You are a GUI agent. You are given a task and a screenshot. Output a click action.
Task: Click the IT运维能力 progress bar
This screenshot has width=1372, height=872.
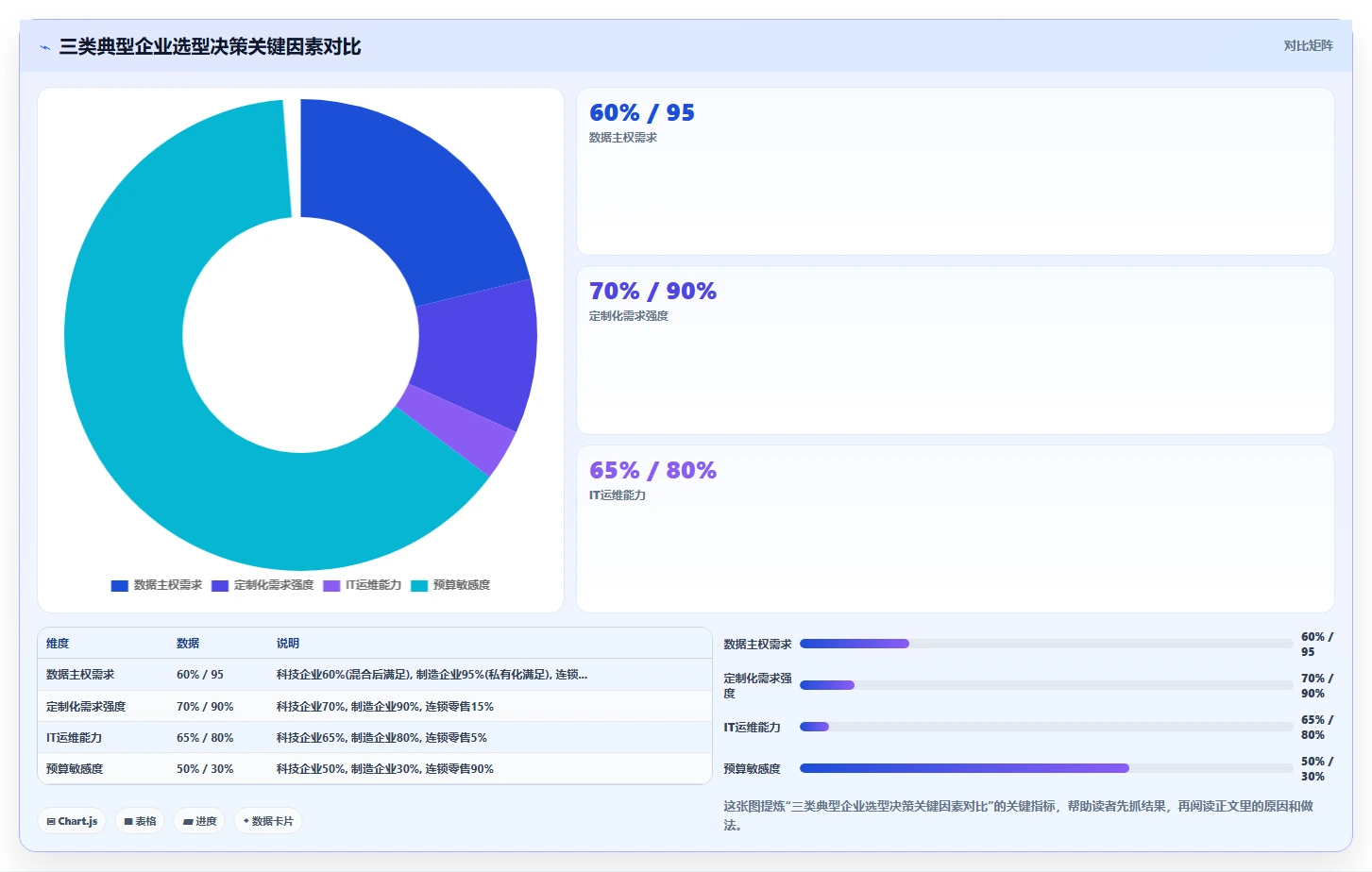point(1046,727)
